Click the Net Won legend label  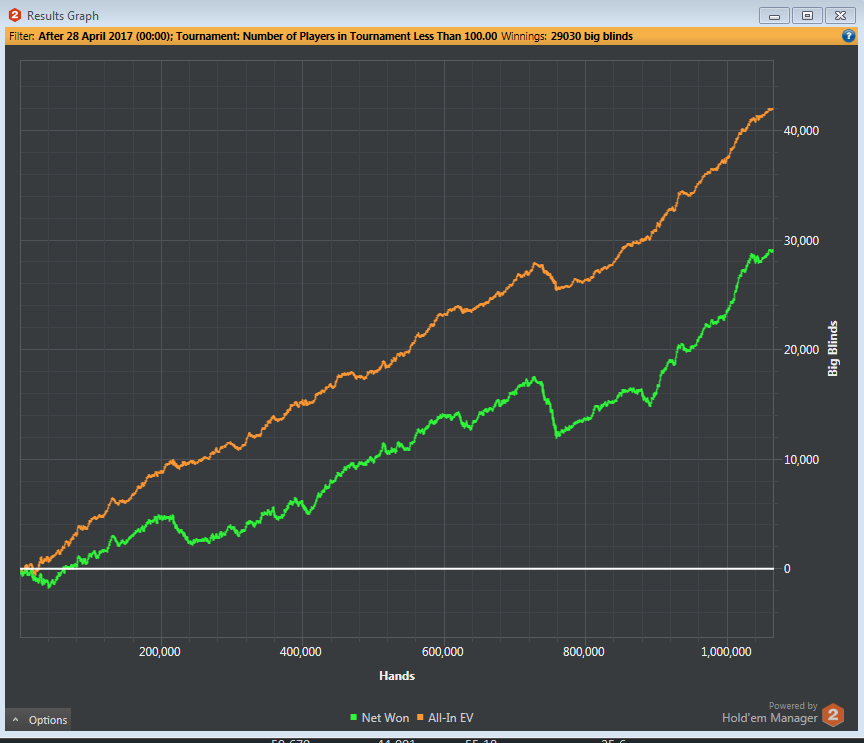pyautogui.click(x=385, y=718)
